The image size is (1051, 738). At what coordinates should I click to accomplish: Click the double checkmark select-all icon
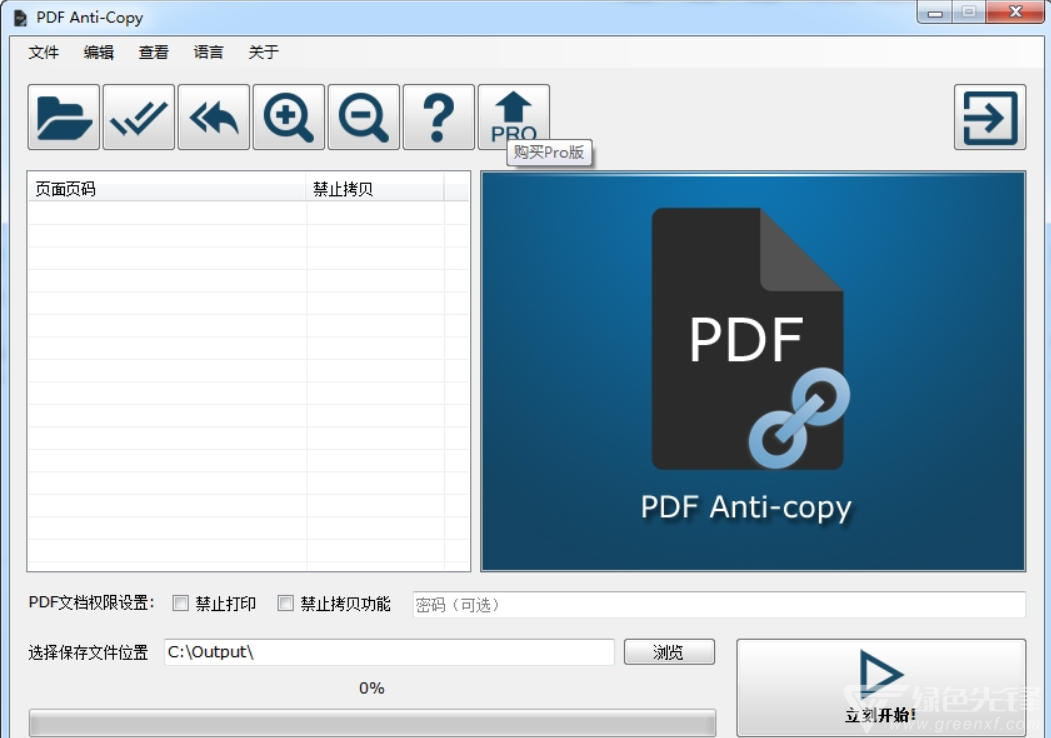pyautogui.click(x=139, y=117)
